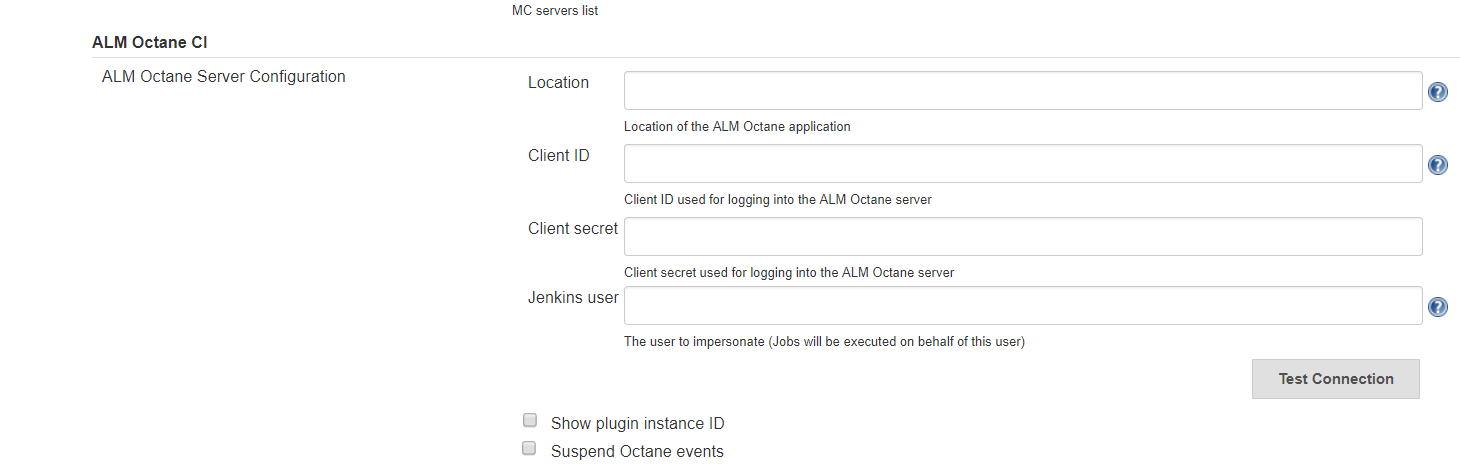This screenshot has width=1460, height=473.
Task: Click the ALM Octane Server Configuration label
Action: click(x=223, y=76)
